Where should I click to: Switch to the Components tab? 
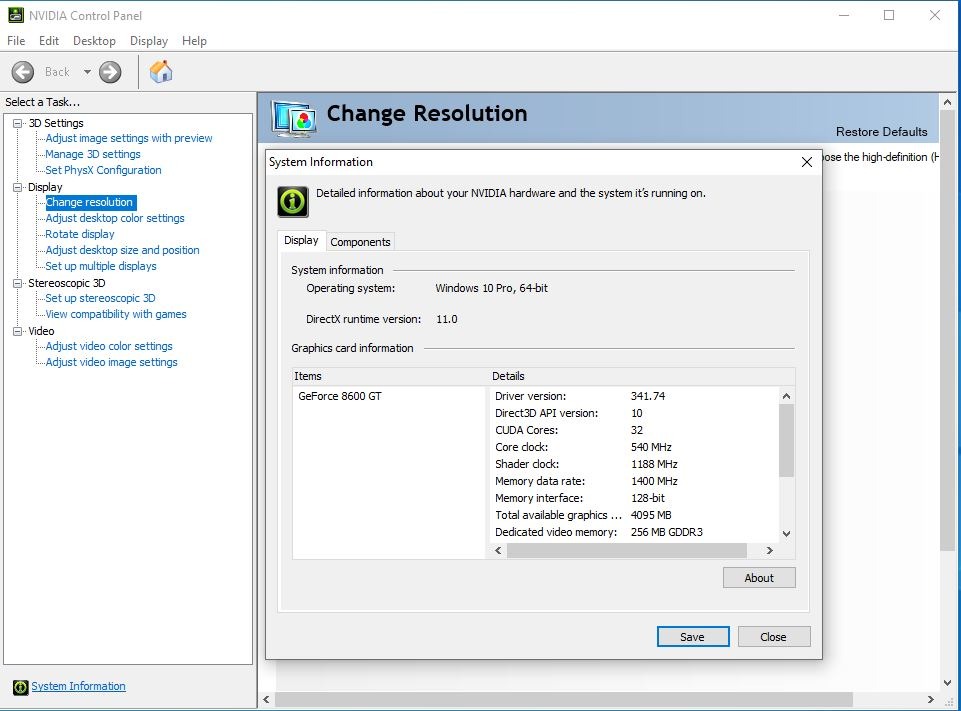360,242
